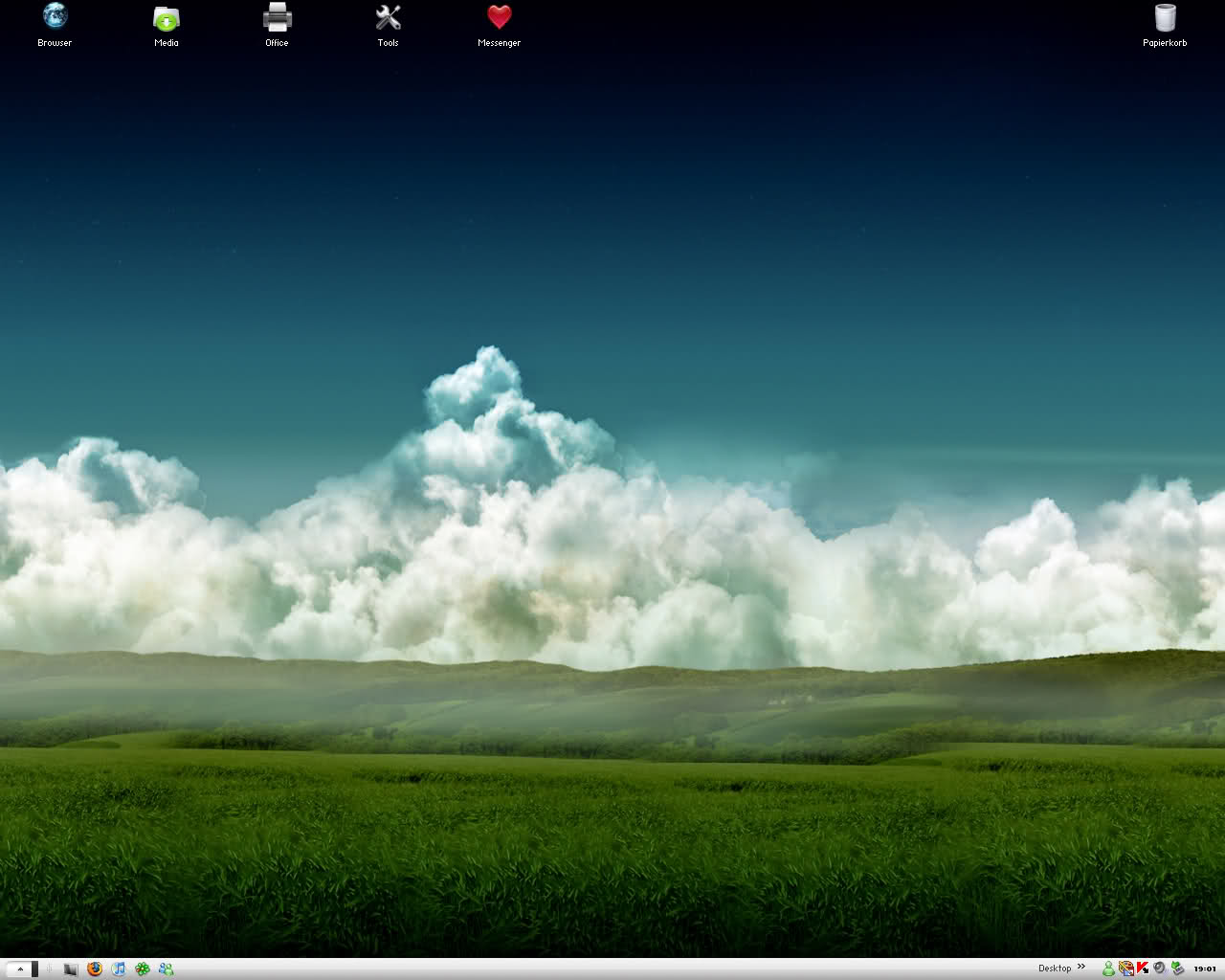The image size is (1225, 980).
Task: Open the Browser desktop icon
Action: [x=55, y=25]
